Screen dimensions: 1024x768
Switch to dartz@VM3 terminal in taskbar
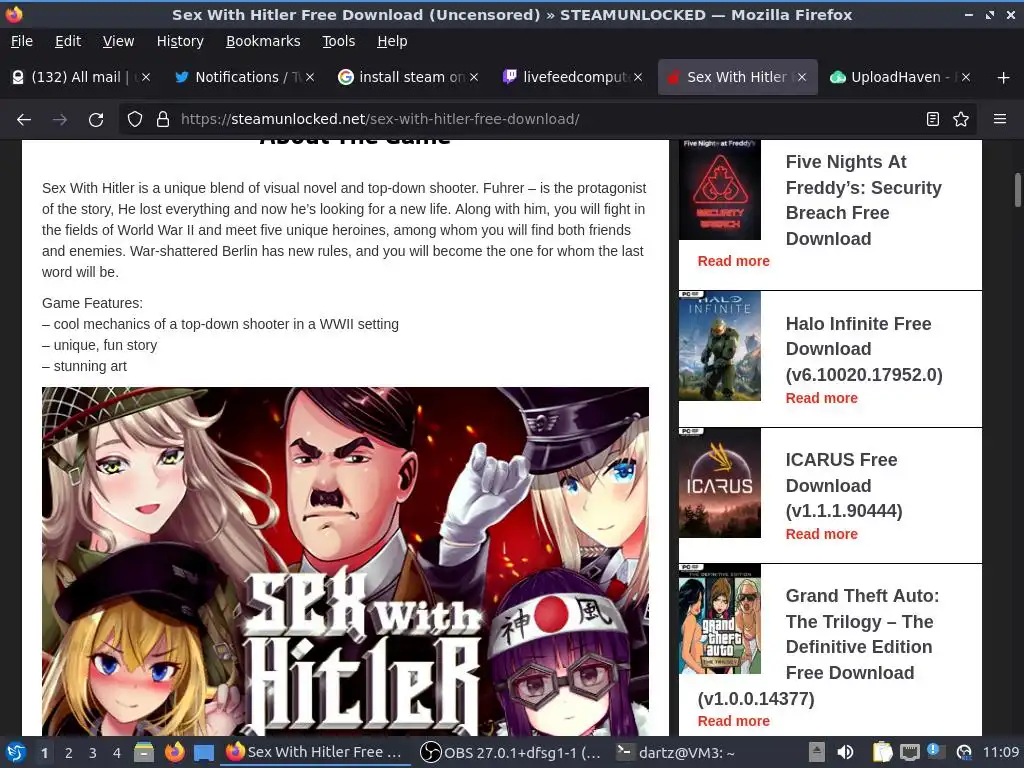[677, 752]
